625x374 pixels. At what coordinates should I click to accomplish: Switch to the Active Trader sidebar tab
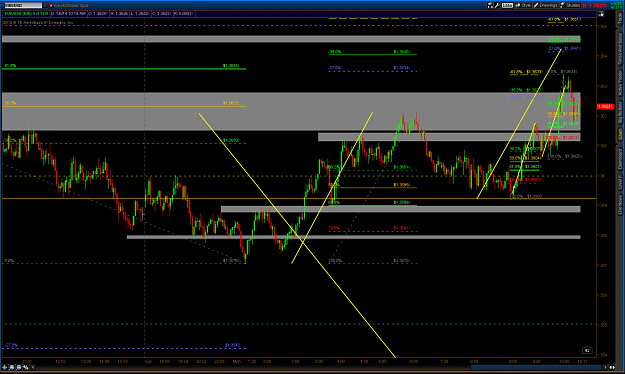point(620,83)
